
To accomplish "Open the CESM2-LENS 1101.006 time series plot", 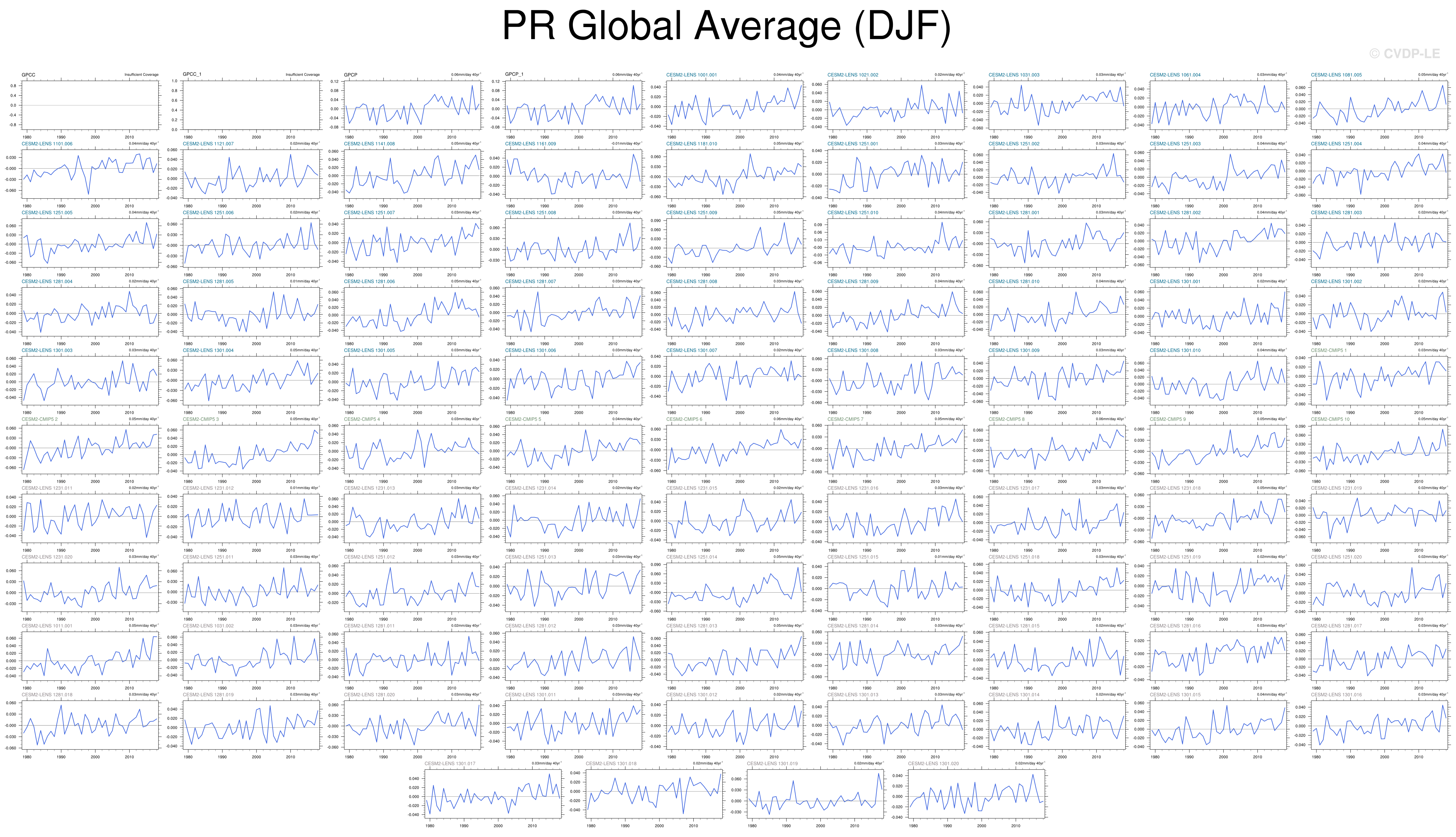I will pyautogui.click(x=90, y=173).
